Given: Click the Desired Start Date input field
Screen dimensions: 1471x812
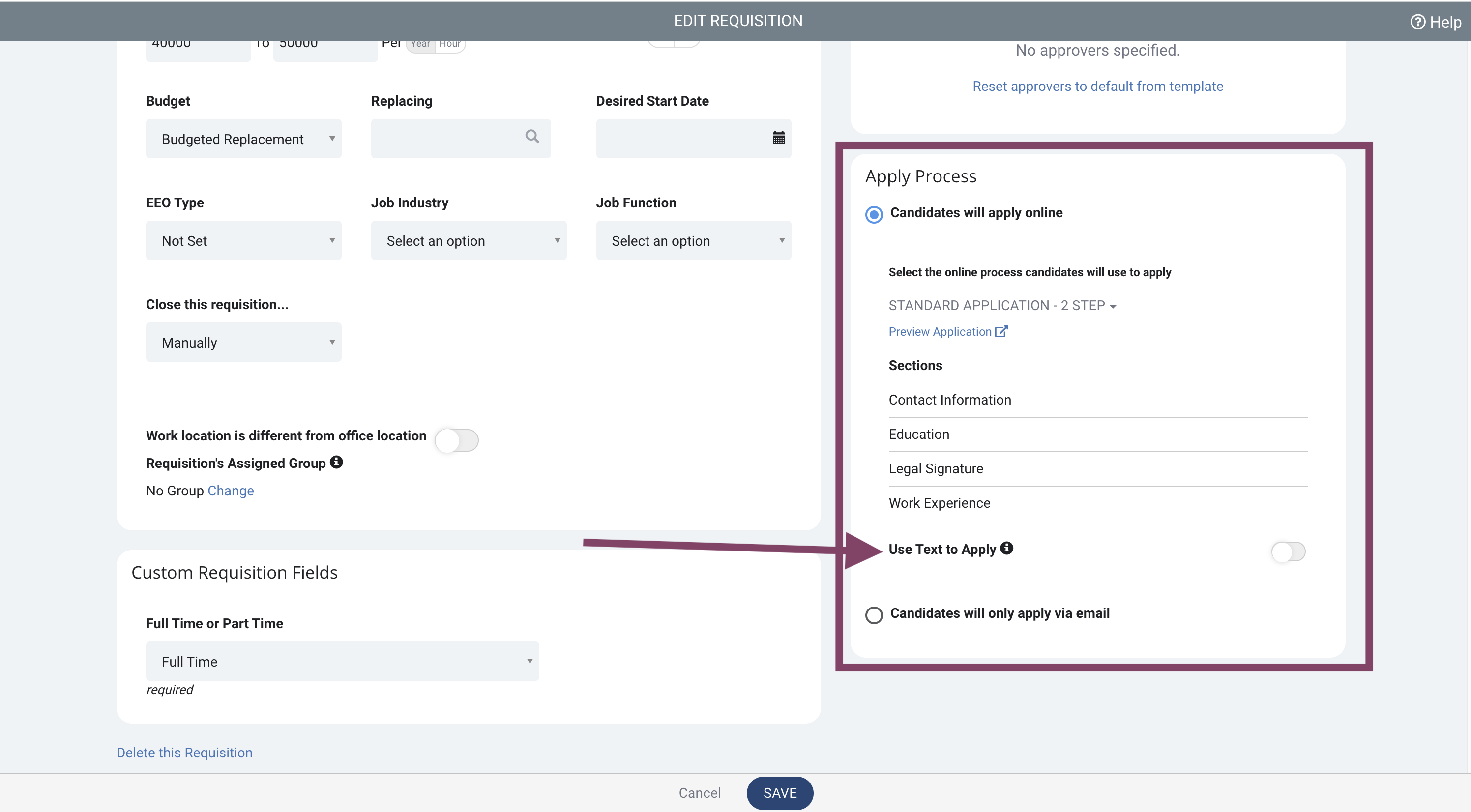Looking at the screenshot, I should 694,139.
